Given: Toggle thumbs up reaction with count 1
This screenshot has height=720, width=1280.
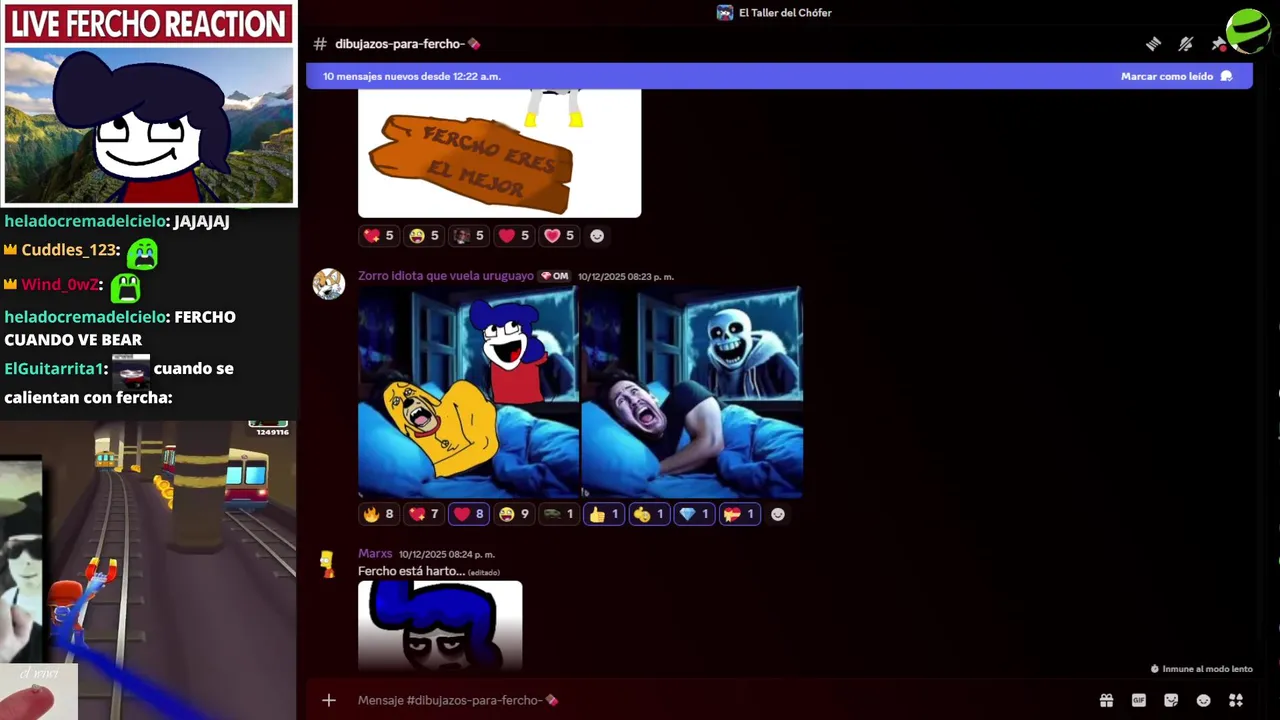Looking at the screenshot, I should [604, 514].
